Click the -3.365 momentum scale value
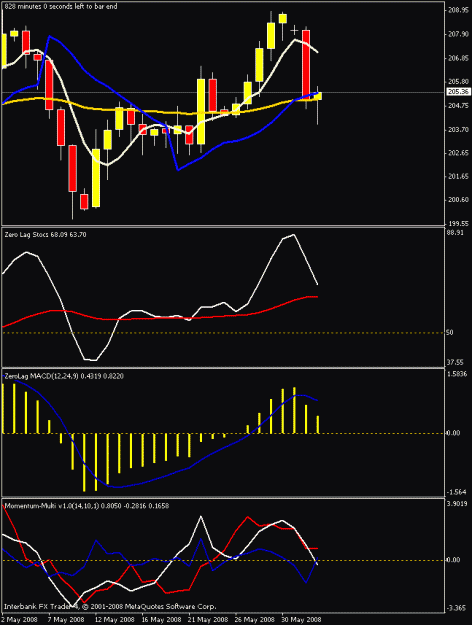Viewport: 472px width, 625px height. (x=457, y=608)
